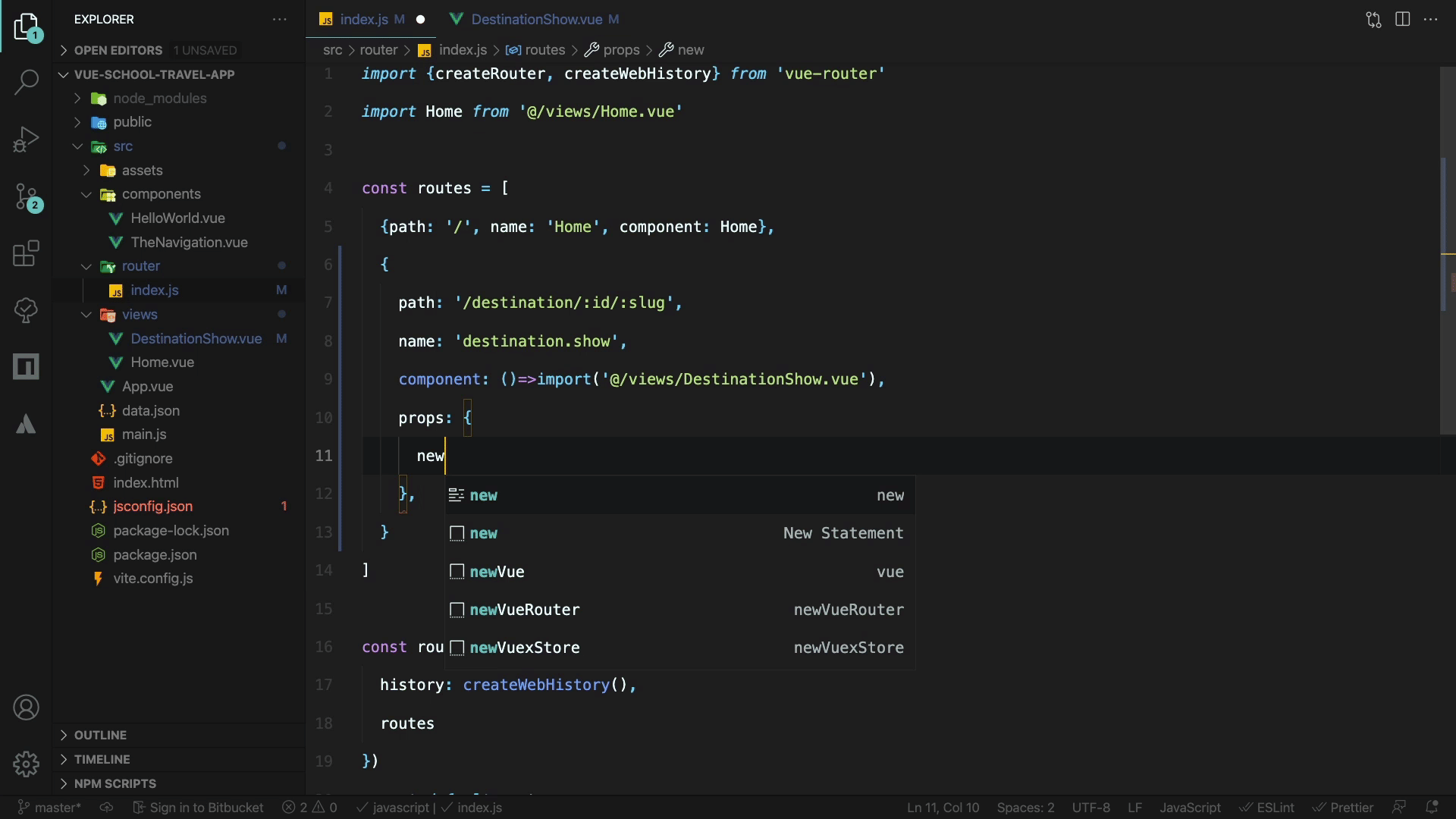Toggle the ESLint status bar item

pos(1267,808)
